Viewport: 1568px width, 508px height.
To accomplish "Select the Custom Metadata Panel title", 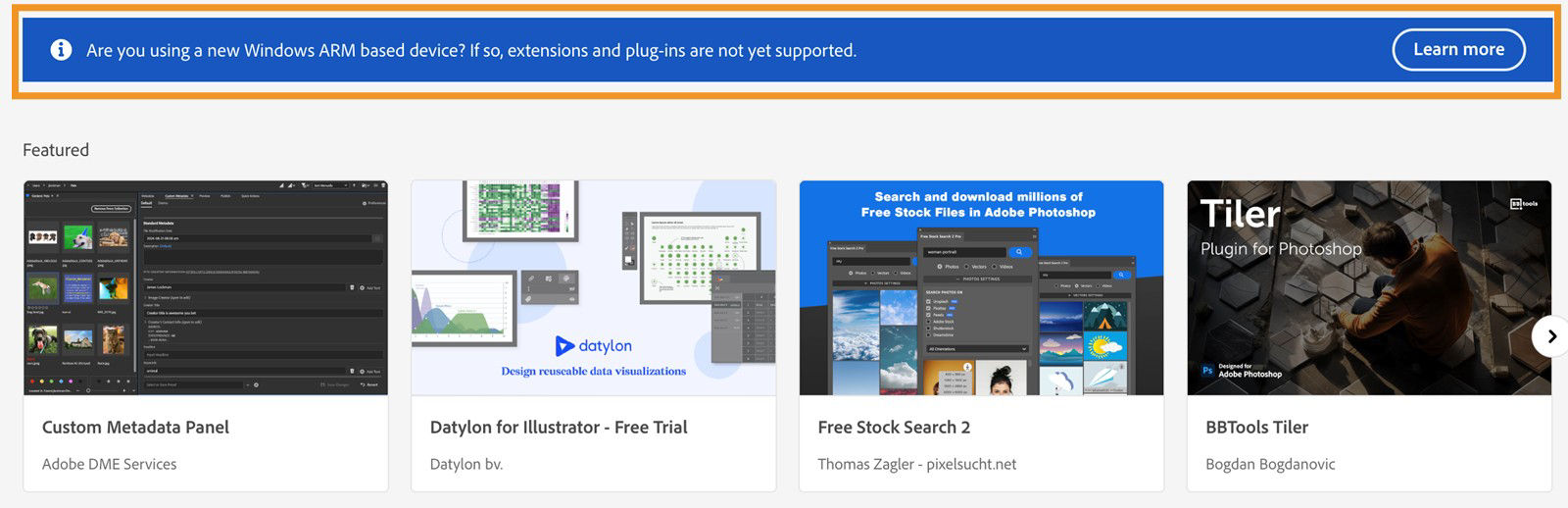I will (x=135, y=428).
